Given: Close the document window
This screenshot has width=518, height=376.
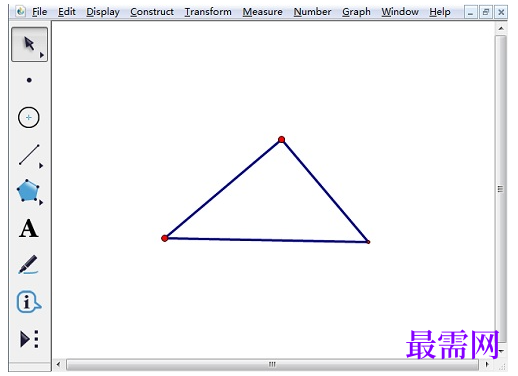Looking at the screenshot, I should (x=501, y=13).
